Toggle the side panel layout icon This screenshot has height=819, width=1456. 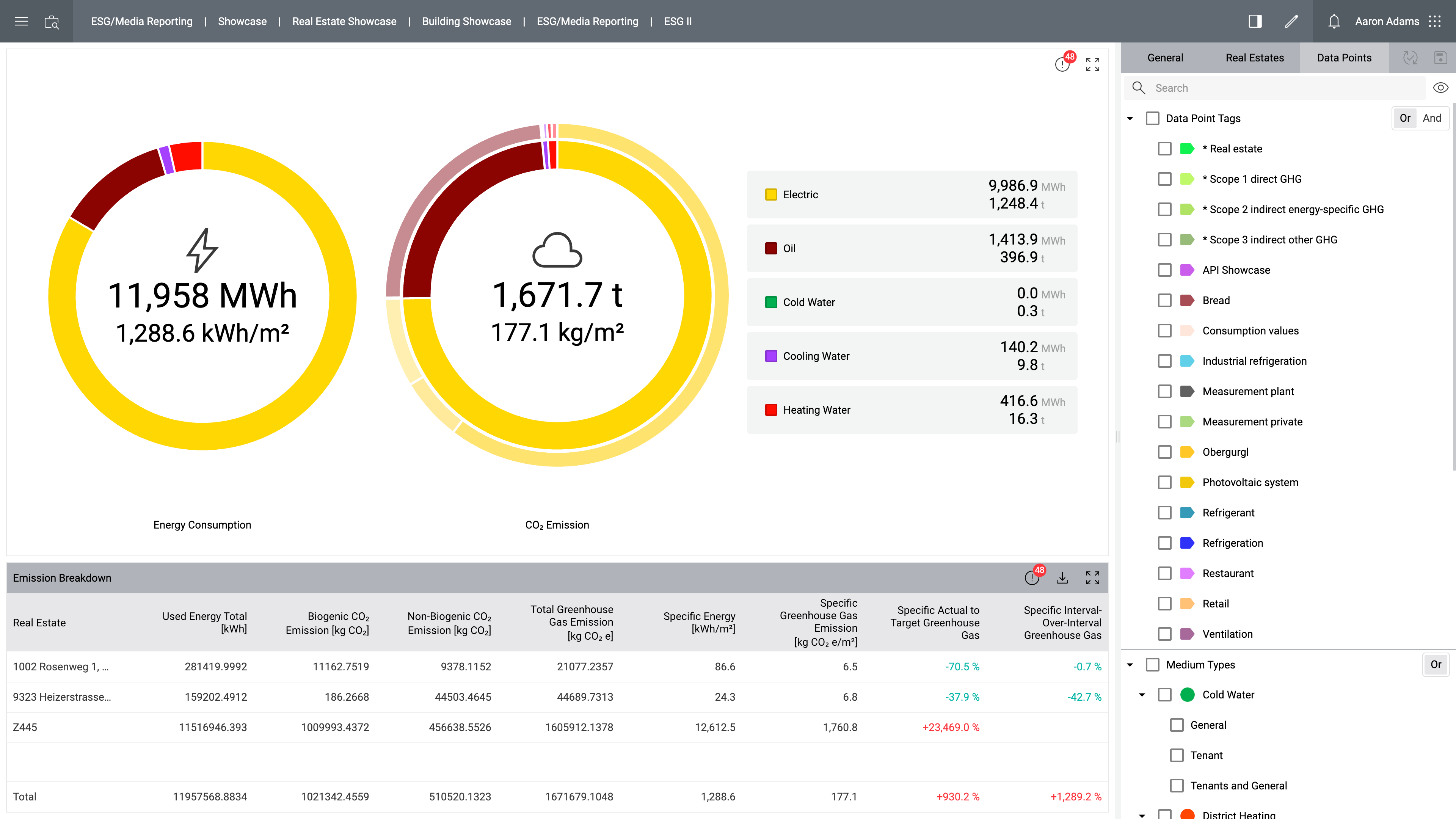pos(1255,22)
